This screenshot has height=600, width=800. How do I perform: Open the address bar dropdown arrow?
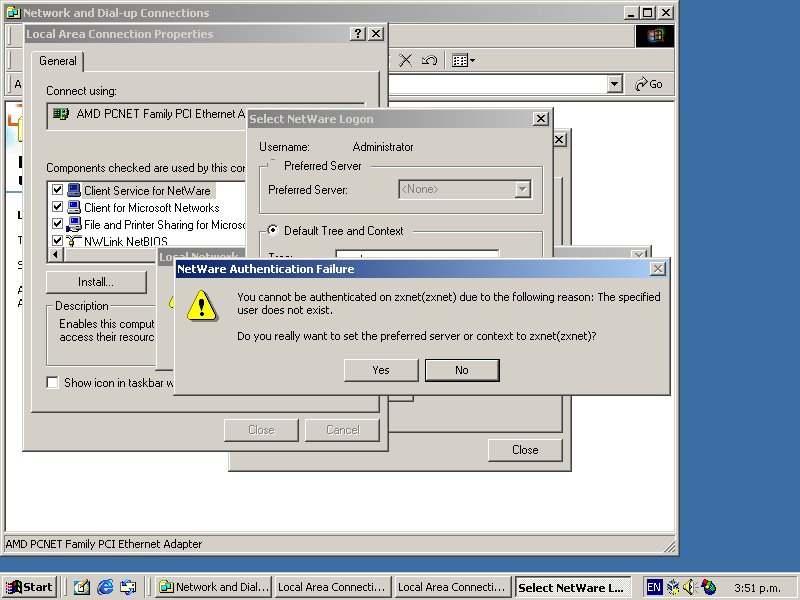click(x=615, y=84)
